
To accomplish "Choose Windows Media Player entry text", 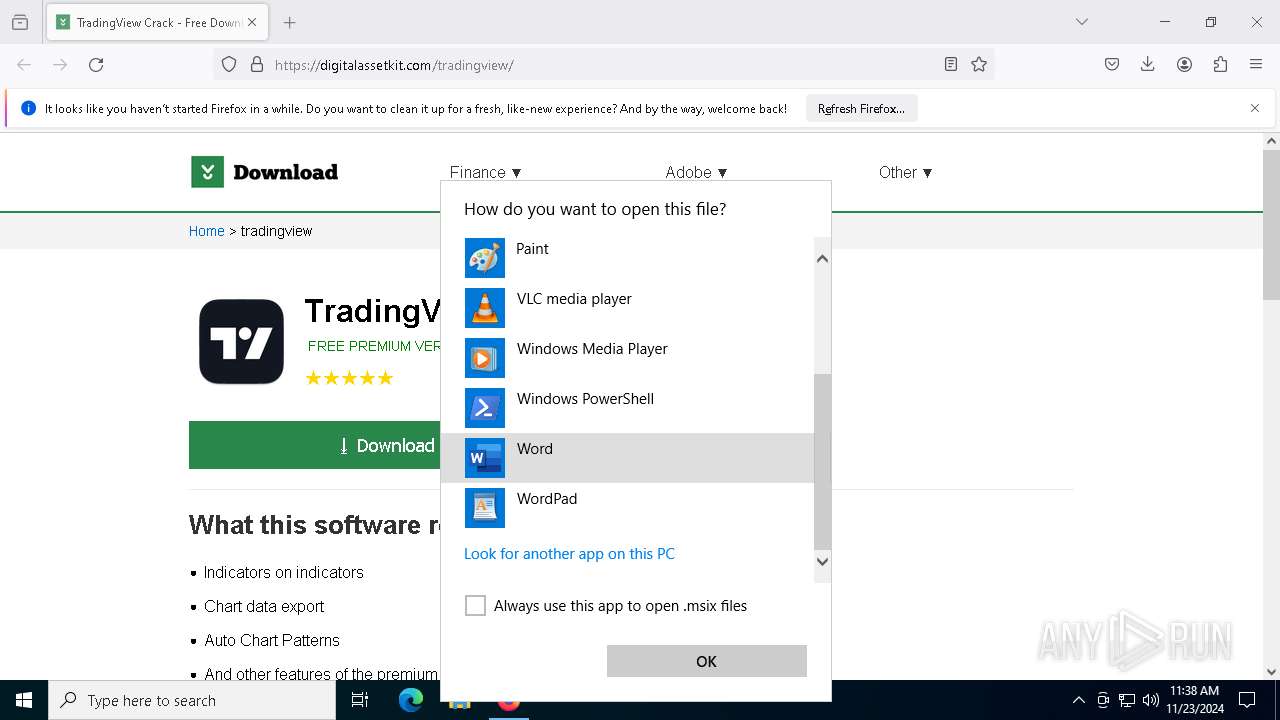I will [592, 348].
